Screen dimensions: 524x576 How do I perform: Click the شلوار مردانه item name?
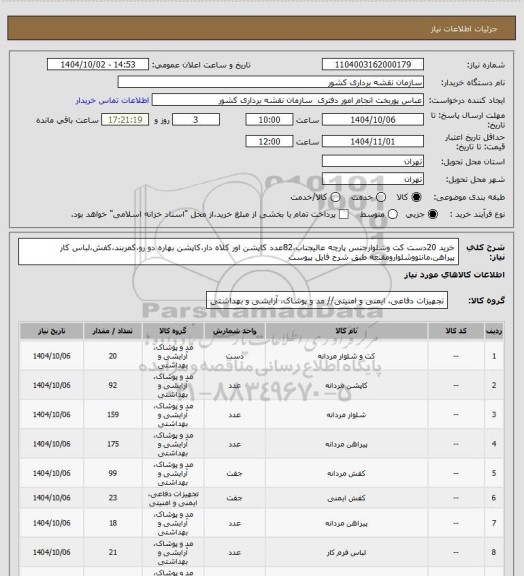point(346,415)
